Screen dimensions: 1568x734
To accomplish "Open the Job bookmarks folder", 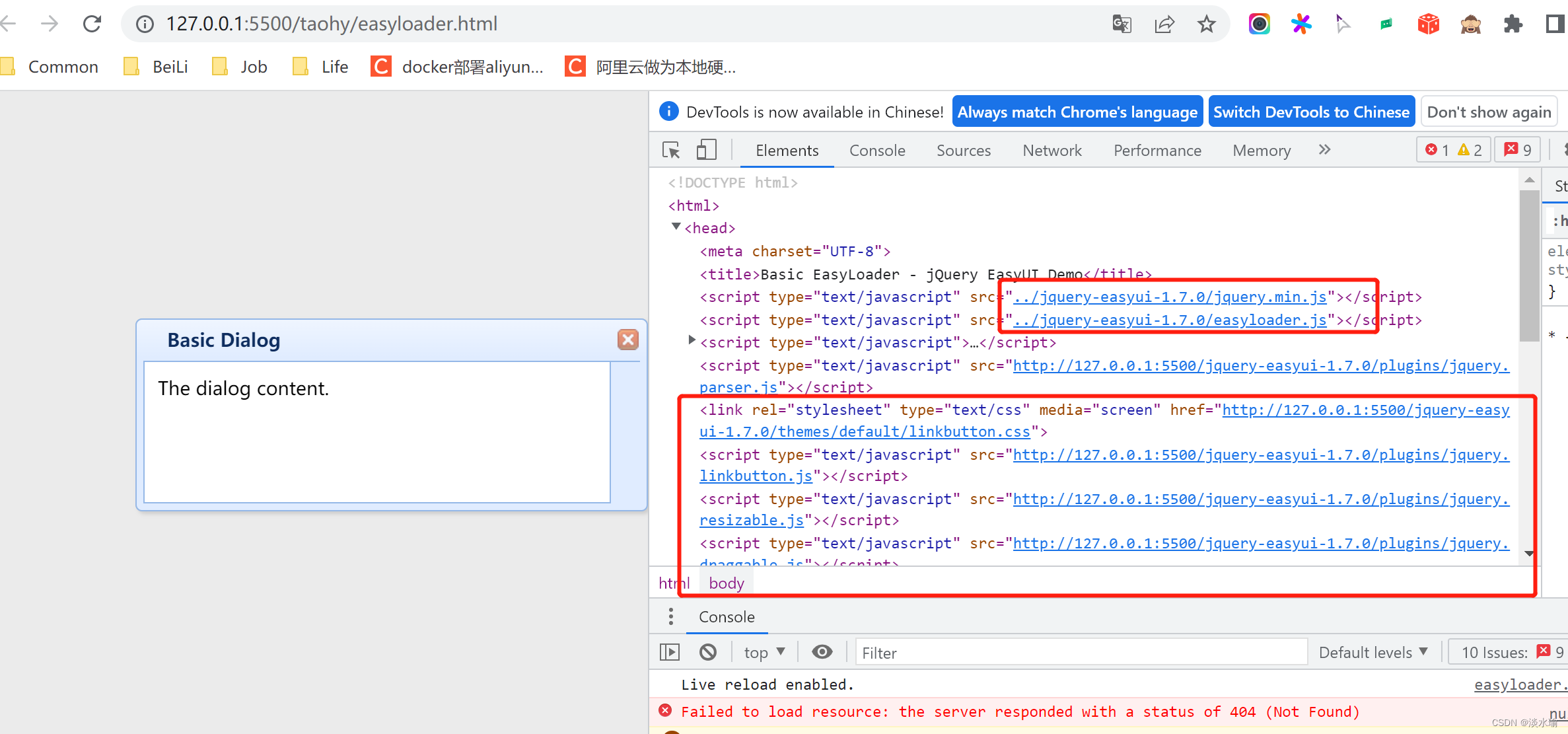I will click(x=240, y=67).
